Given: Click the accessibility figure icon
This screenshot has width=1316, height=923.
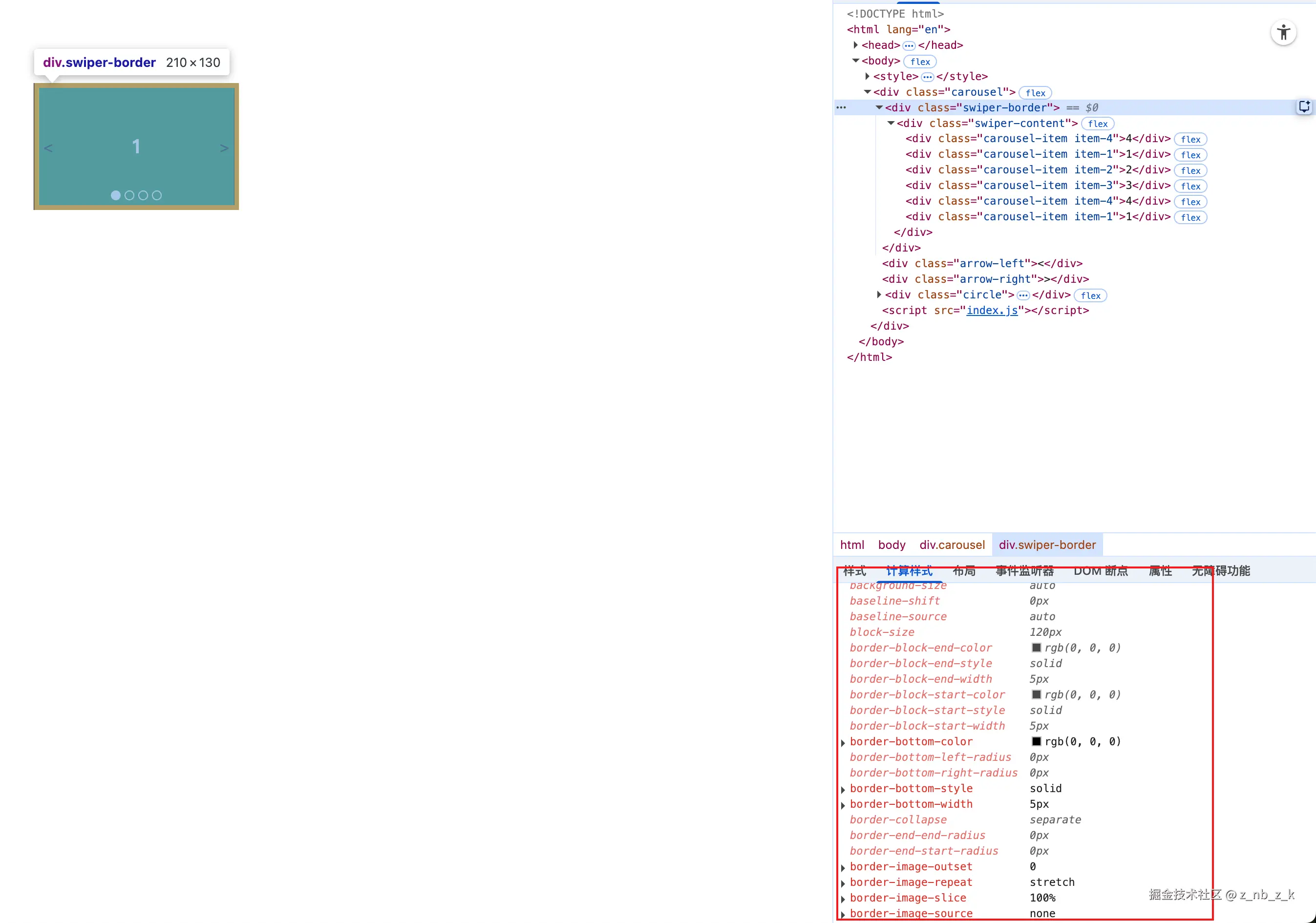Looking at the screenshot, I should [x=1283, y=33].
